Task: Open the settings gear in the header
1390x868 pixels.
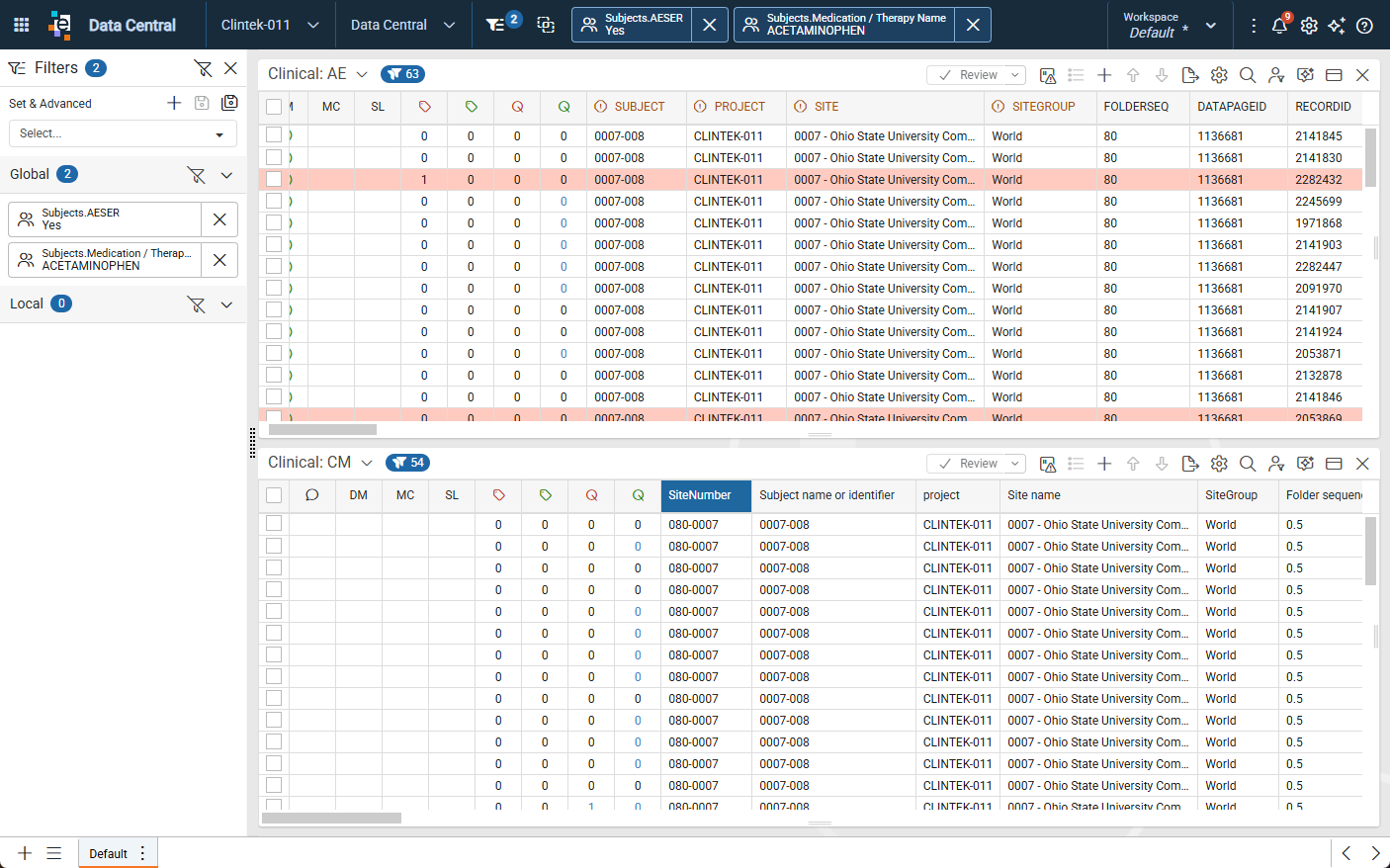Action: tap(1309, 26)
